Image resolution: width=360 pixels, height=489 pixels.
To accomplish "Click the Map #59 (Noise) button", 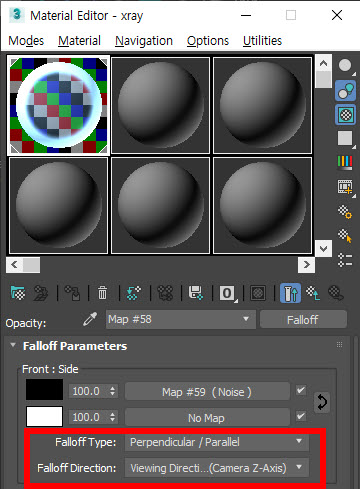I will pyautogui.click(x=207, y=392).
